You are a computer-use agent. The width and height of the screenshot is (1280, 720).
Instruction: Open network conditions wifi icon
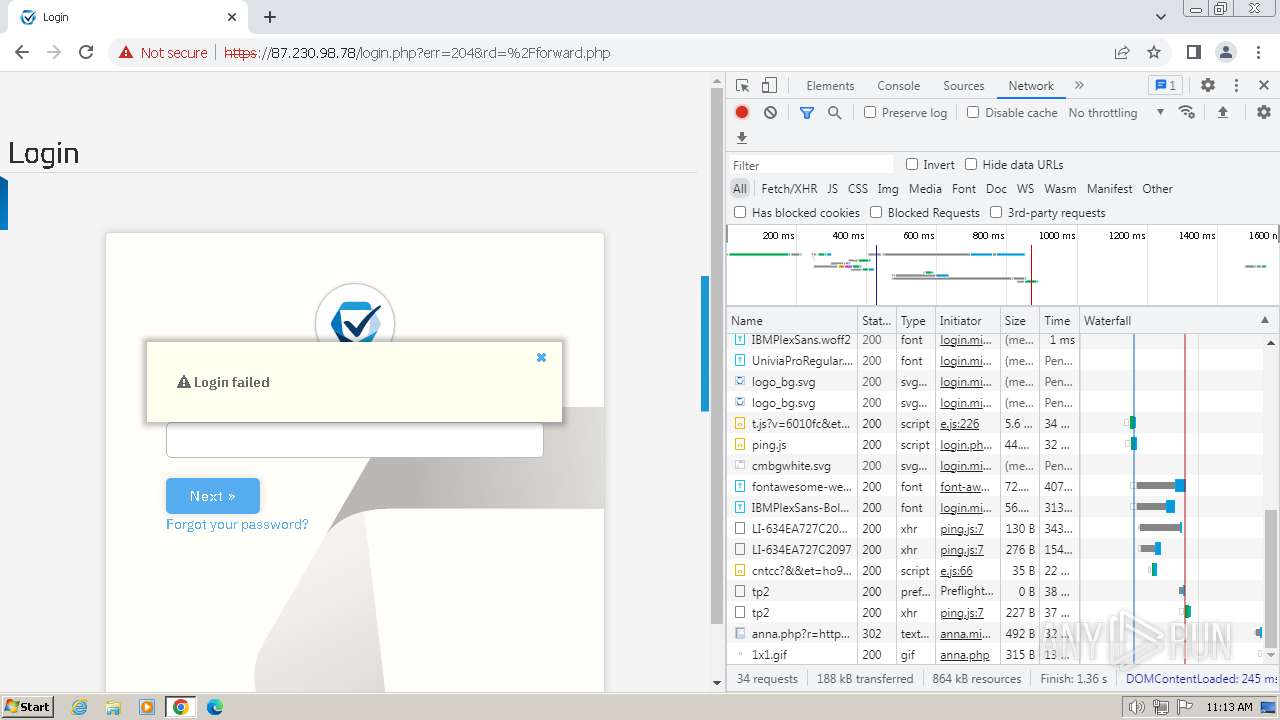tap(1187, 112)
